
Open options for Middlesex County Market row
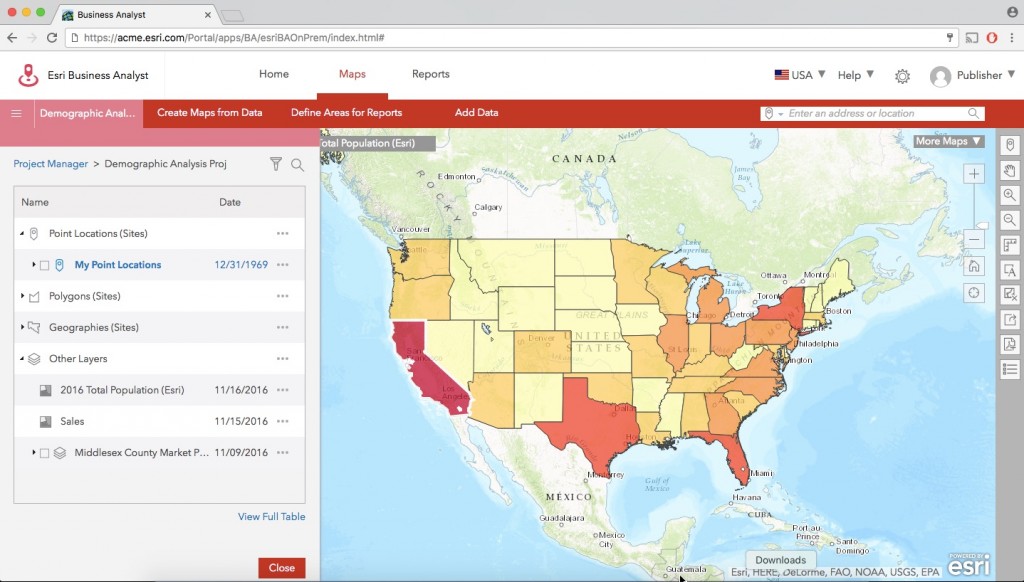[282, 453]
